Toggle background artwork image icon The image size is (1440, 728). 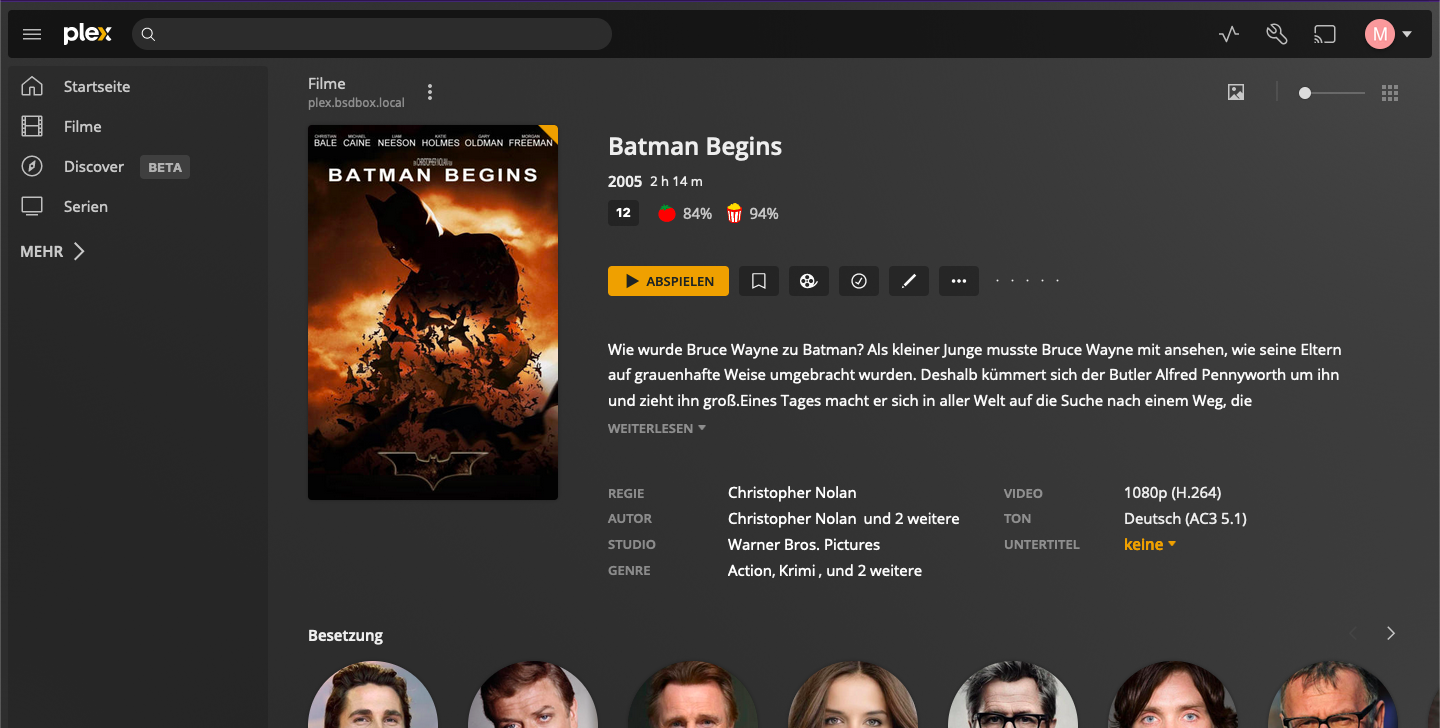click(x=1236, y=92)
